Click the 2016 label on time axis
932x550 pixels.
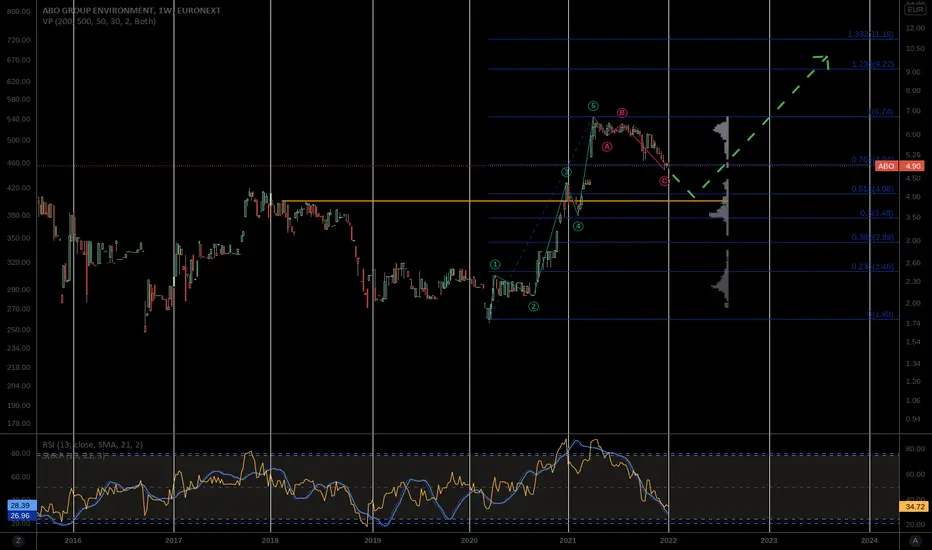[x=73, y=540]
